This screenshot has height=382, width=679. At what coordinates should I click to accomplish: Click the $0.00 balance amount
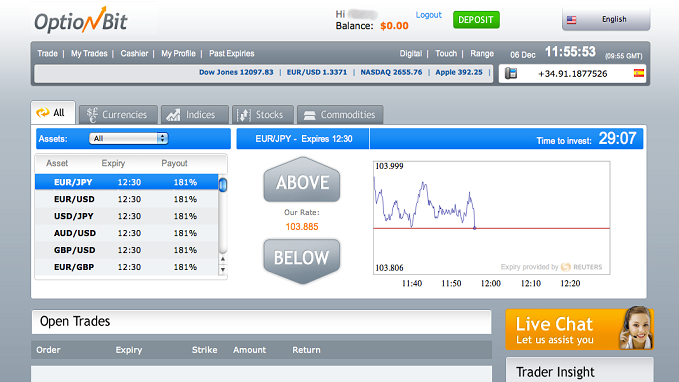pos(394,26)
